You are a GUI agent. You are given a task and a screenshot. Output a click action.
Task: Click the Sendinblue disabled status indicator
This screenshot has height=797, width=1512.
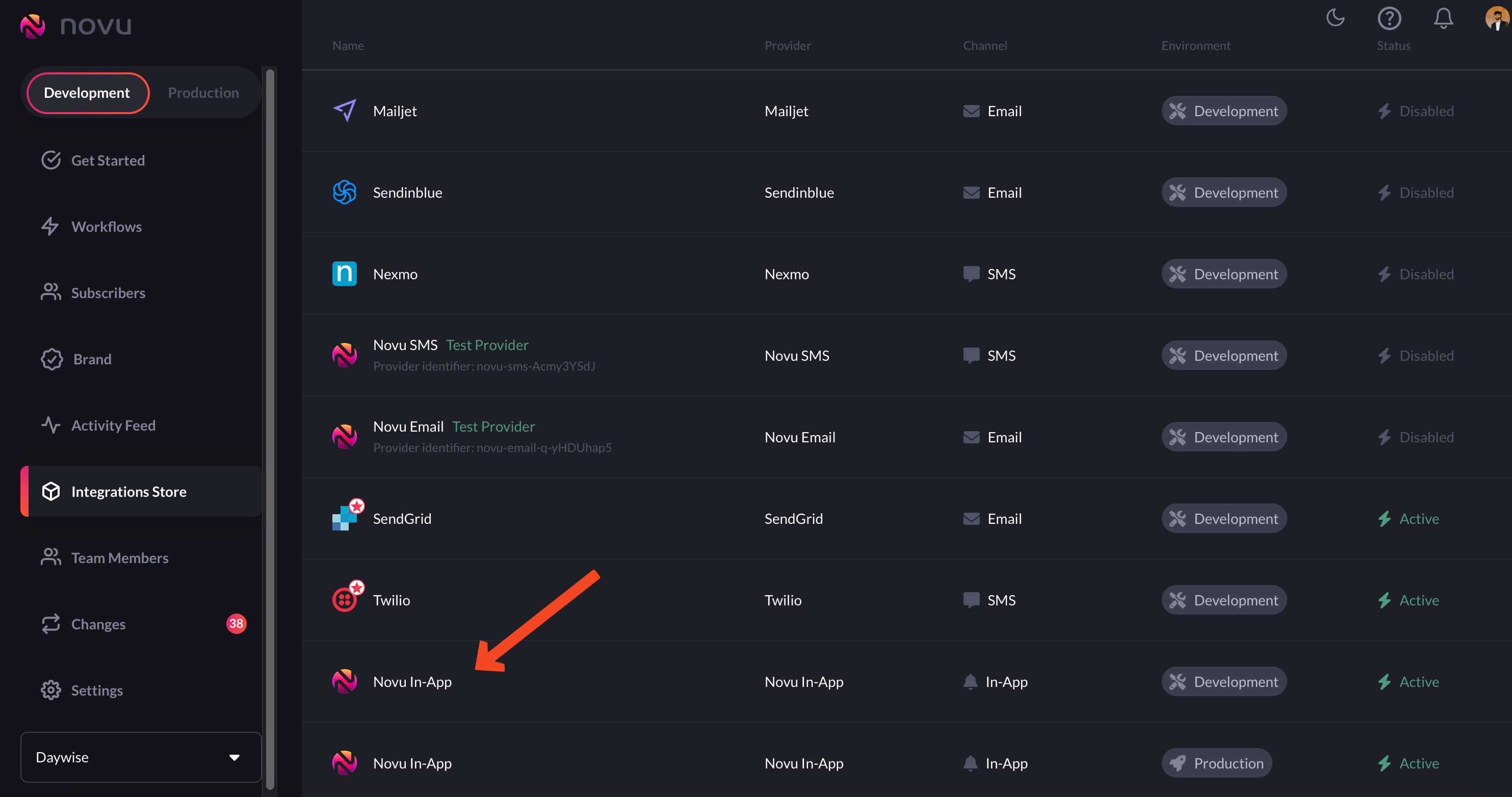pos(1416,191)
